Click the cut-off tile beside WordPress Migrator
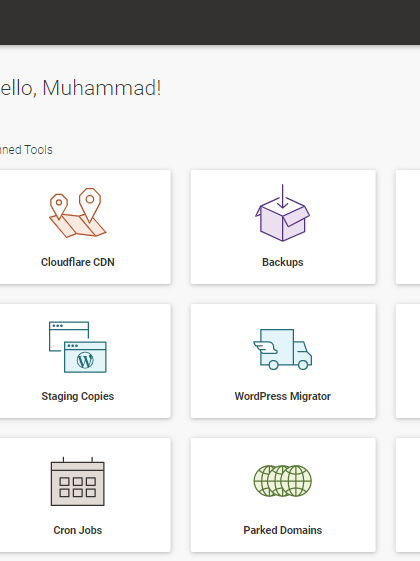420x561 pixels. pos(408,361)
